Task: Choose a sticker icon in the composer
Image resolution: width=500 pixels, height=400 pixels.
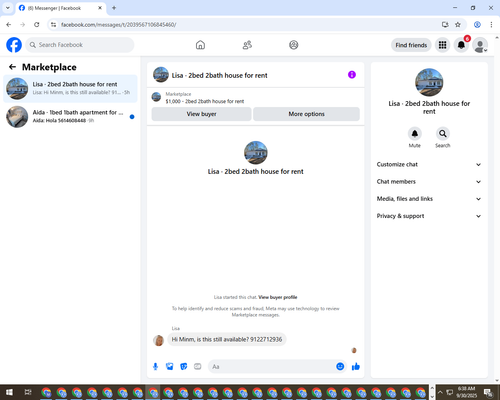Action: 184,367
